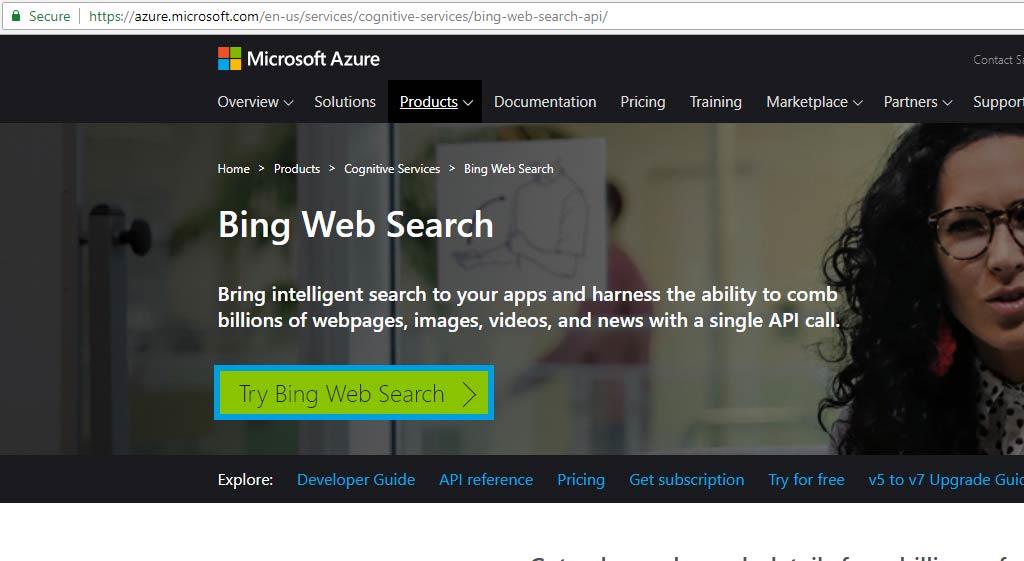Open the Try for free link
The width and height of the screenshot is (1024, 561).
coord(806,480)
